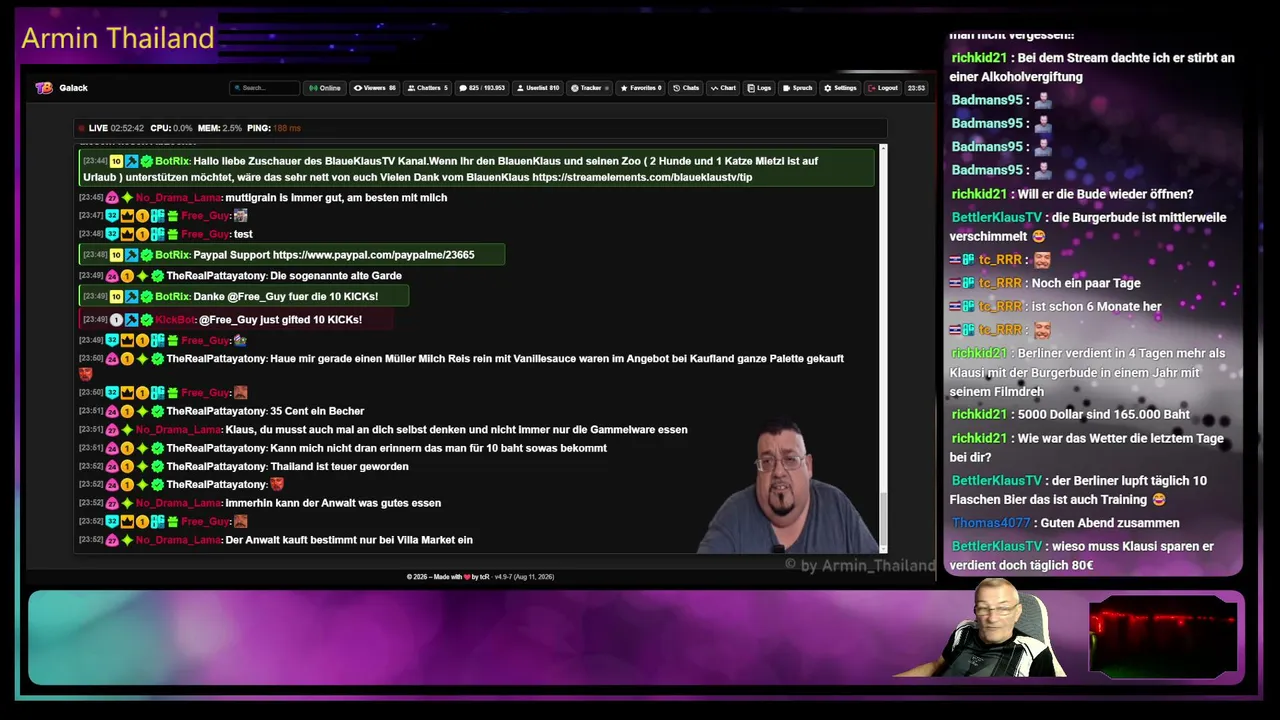
Task: Click level 32 badge on Free_Guy 'test' message
Action: 112,234
